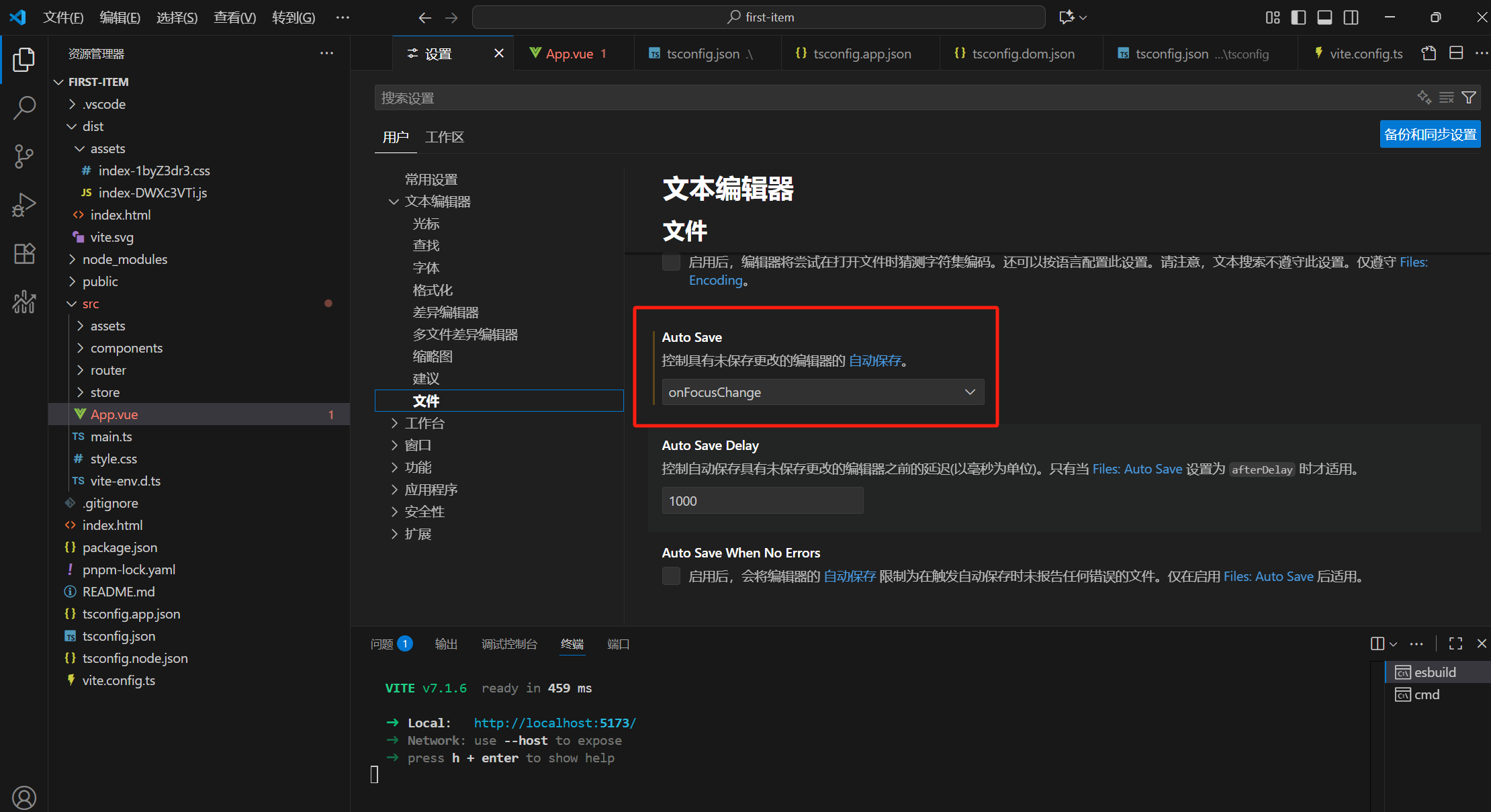Split the editor using the split icon
The image size is (1491, 812).
(x=1456, y=52)
